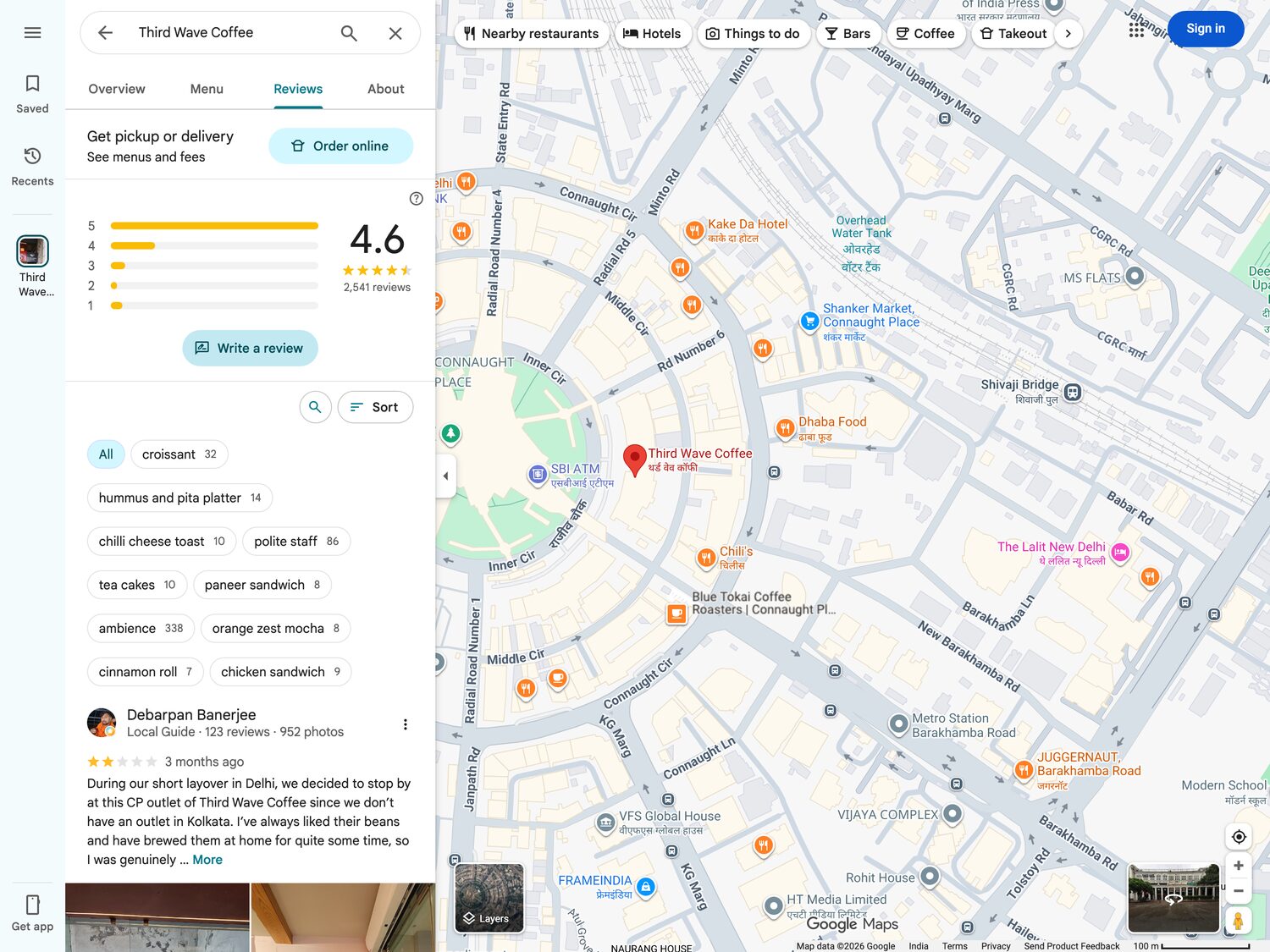The width and height of the screenshot is (1270, 952).
Task: Filter reviews by cinnamon roll
Action: 146,672
